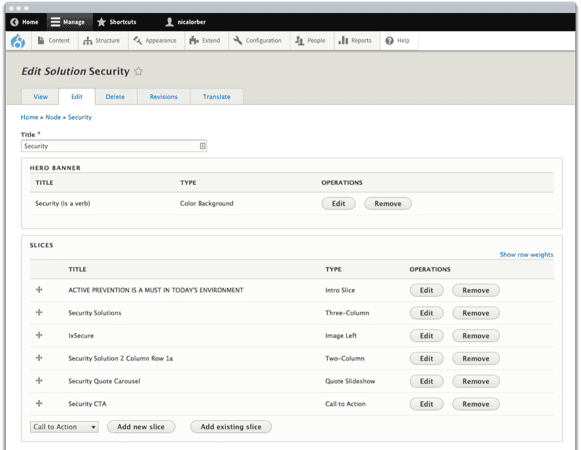Viewport: 581px width, 450px height.
Task: Open the Configuration menu
Action: pos(258,40)
